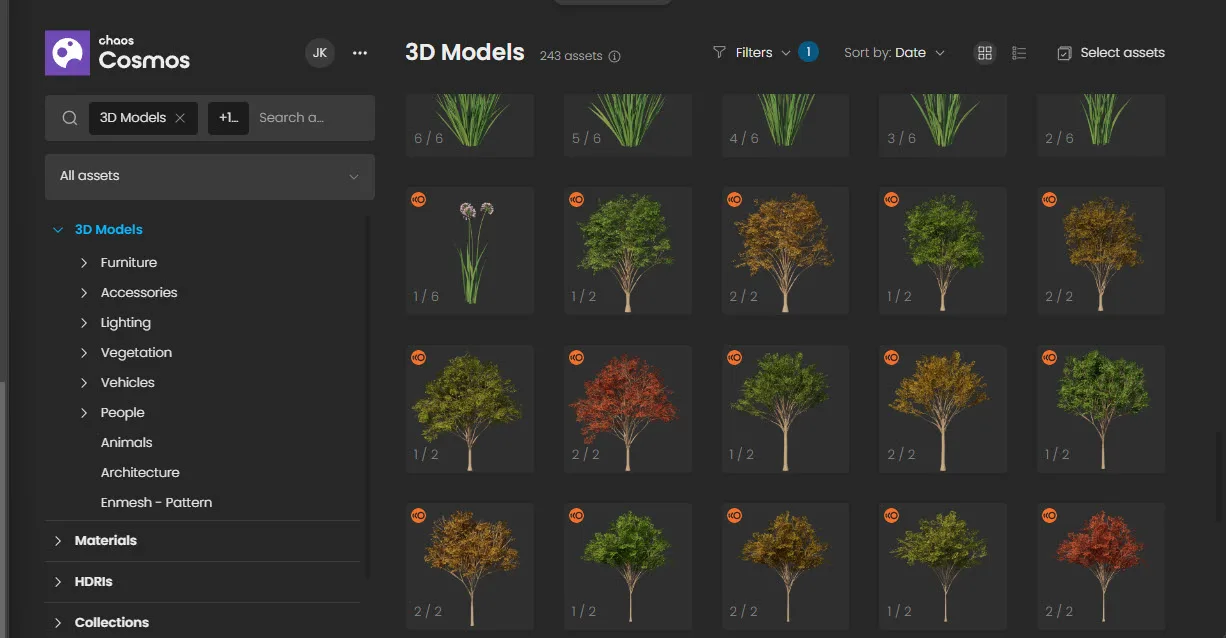Click the Select assets icon
This screenshot has width=1226, height=638.
(1063, 52)
